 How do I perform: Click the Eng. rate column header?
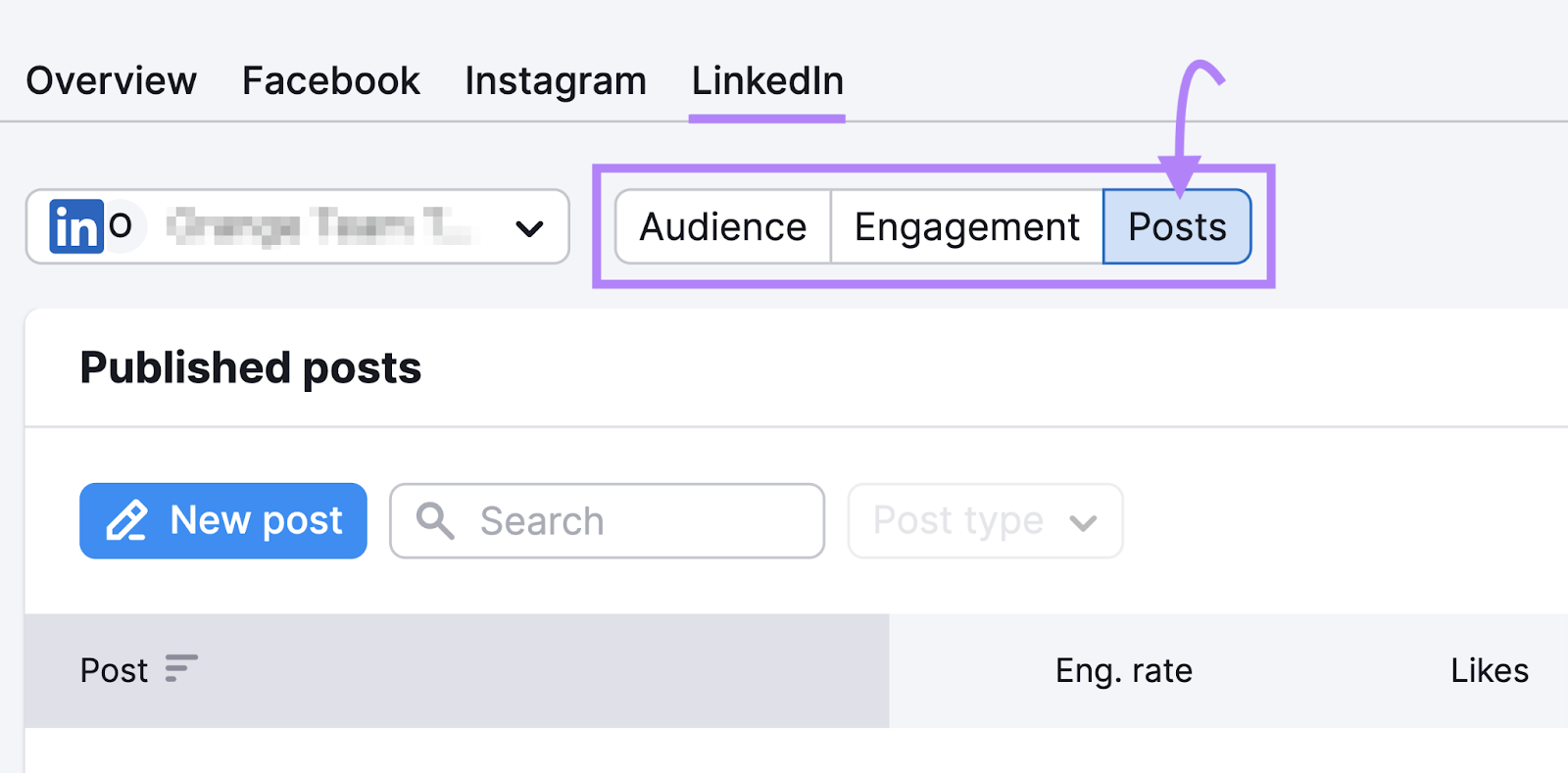[1123, 671]
